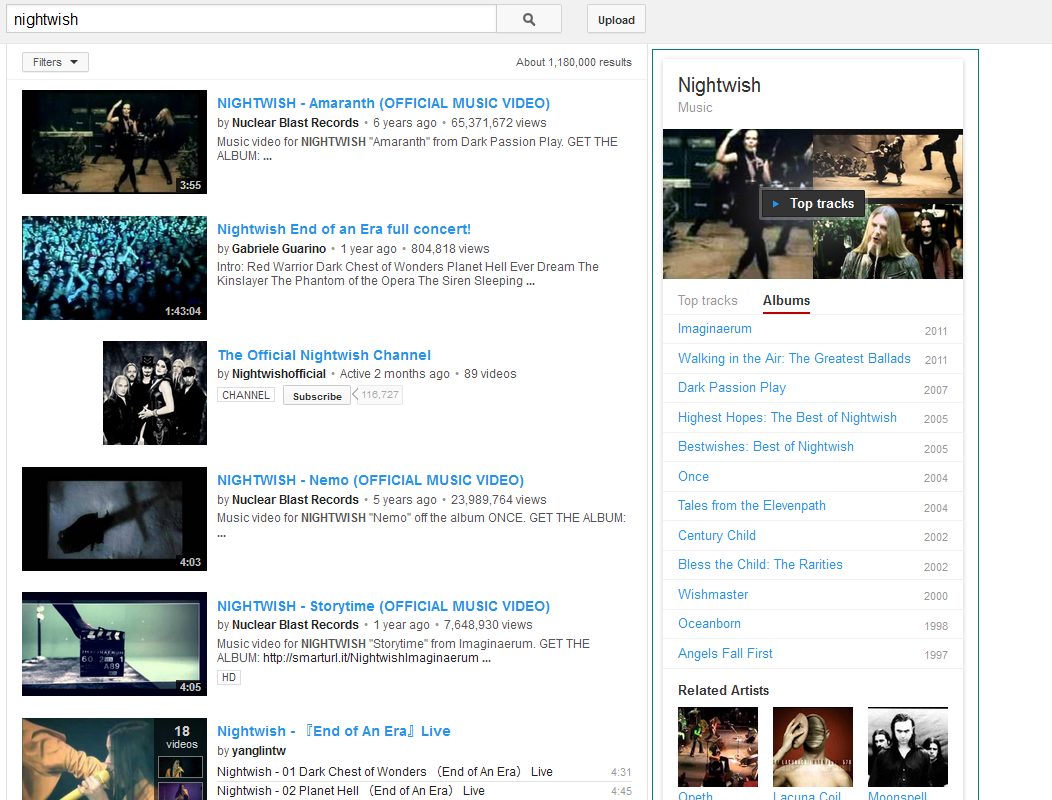Image resolution: width=1052 pixels, height=800 pixels.
Task: Click the Nightwish collage image in sidebar
Action: [x=812, y=204]
